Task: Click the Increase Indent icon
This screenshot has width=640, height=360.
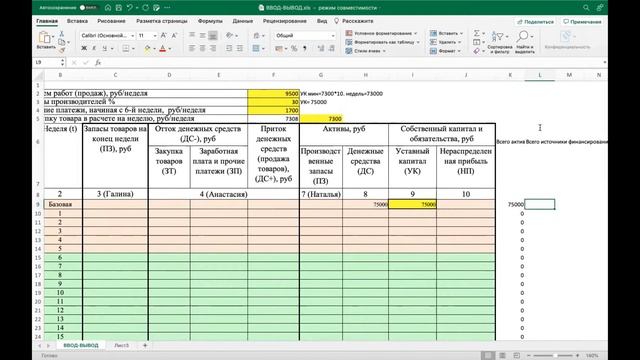Action: 240,48
